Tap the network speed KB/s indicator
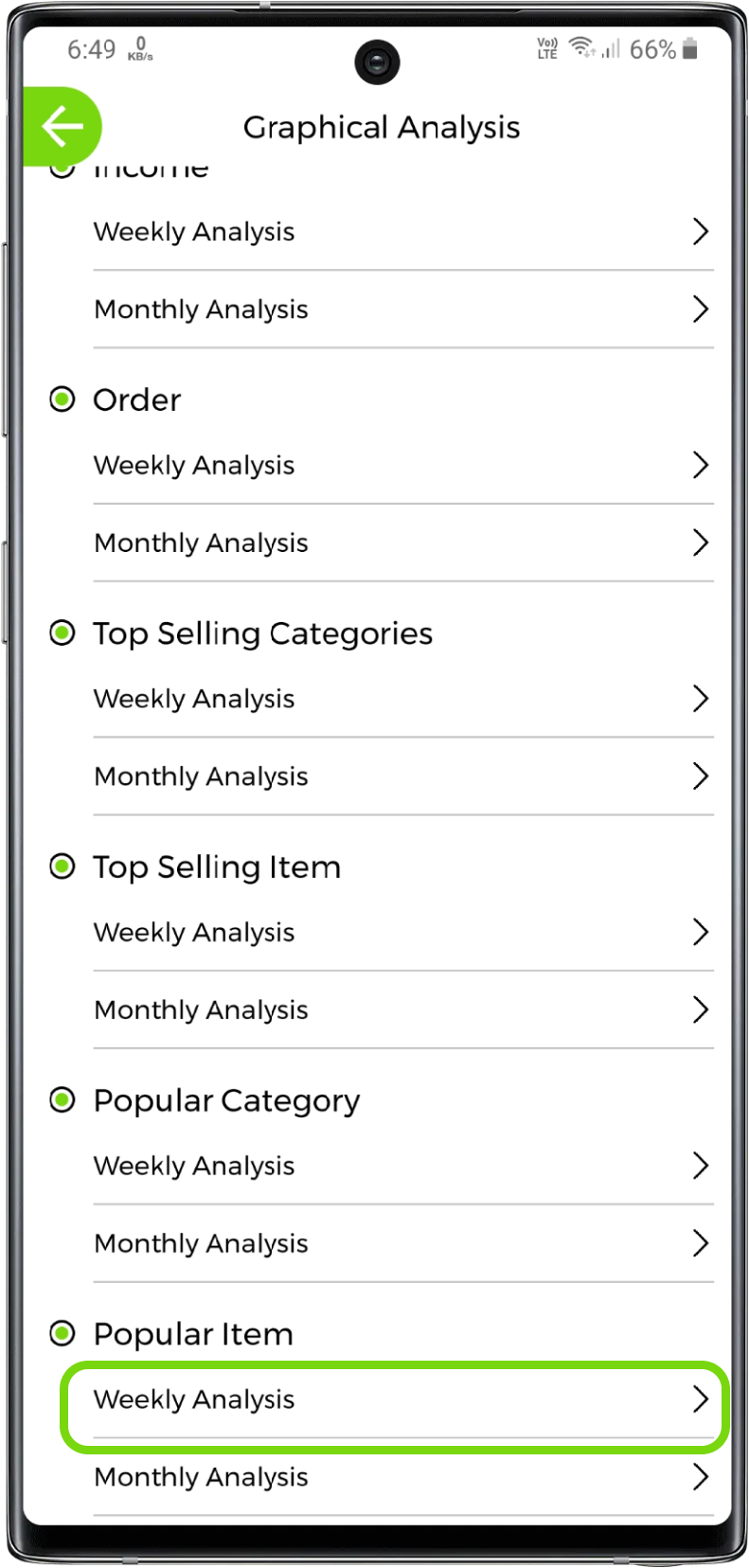The image size is (749, 1568). point(140,49)
